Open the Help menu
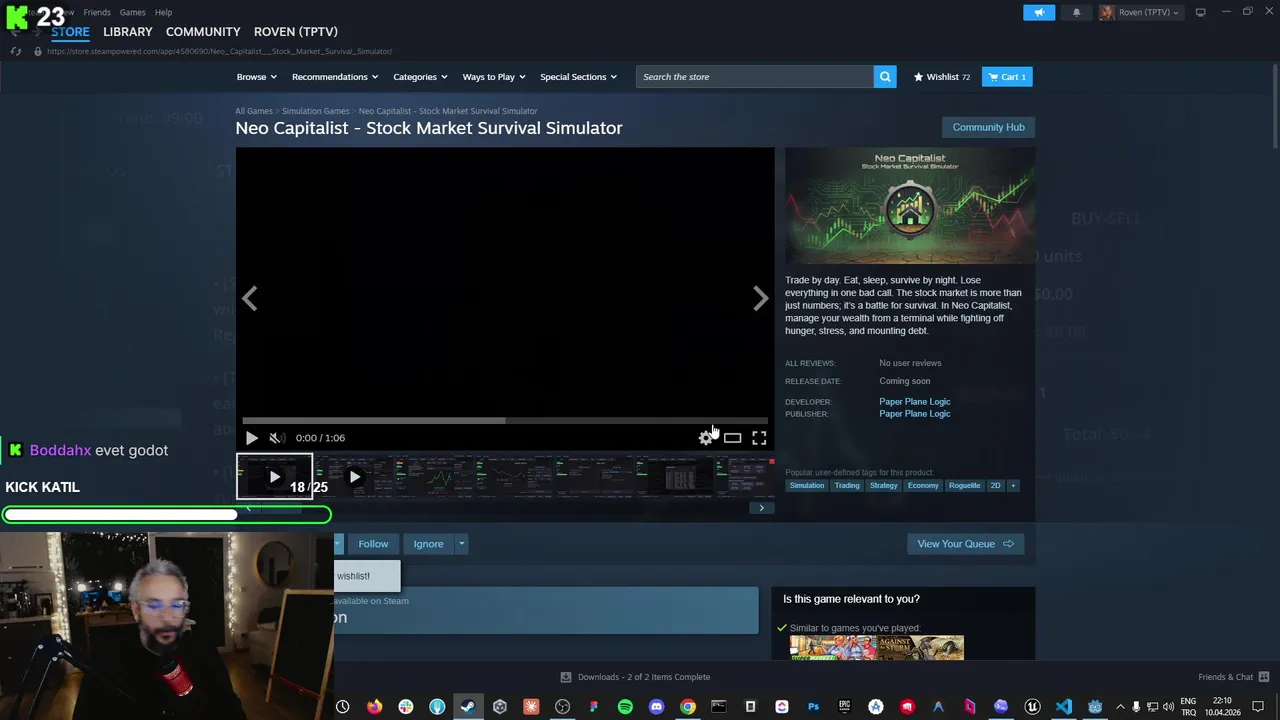Screen dimensions: 1280x720 164,12
